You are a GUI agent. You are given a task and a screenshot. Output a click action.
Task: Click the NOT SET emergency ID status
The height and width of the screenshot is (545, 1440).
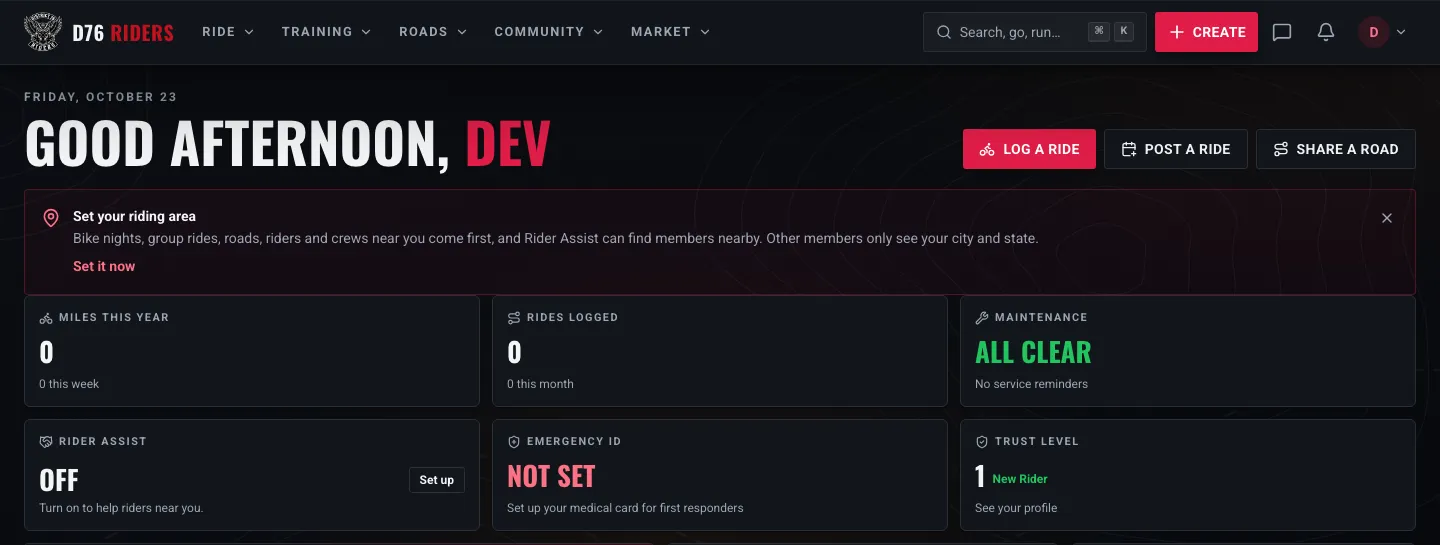pos(551,476)
